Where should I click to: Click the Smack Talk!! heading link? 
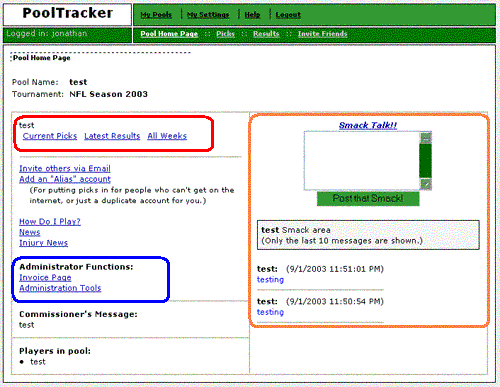pyautogui.click(x=368, y=126)
